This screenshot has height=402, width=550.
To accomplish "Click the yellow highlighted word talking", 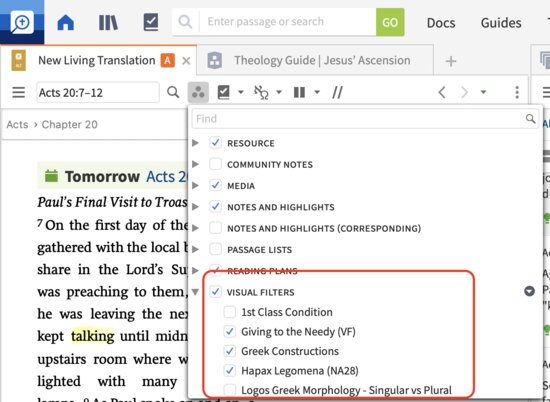I will pyautogui.click(x=93, y=336).
